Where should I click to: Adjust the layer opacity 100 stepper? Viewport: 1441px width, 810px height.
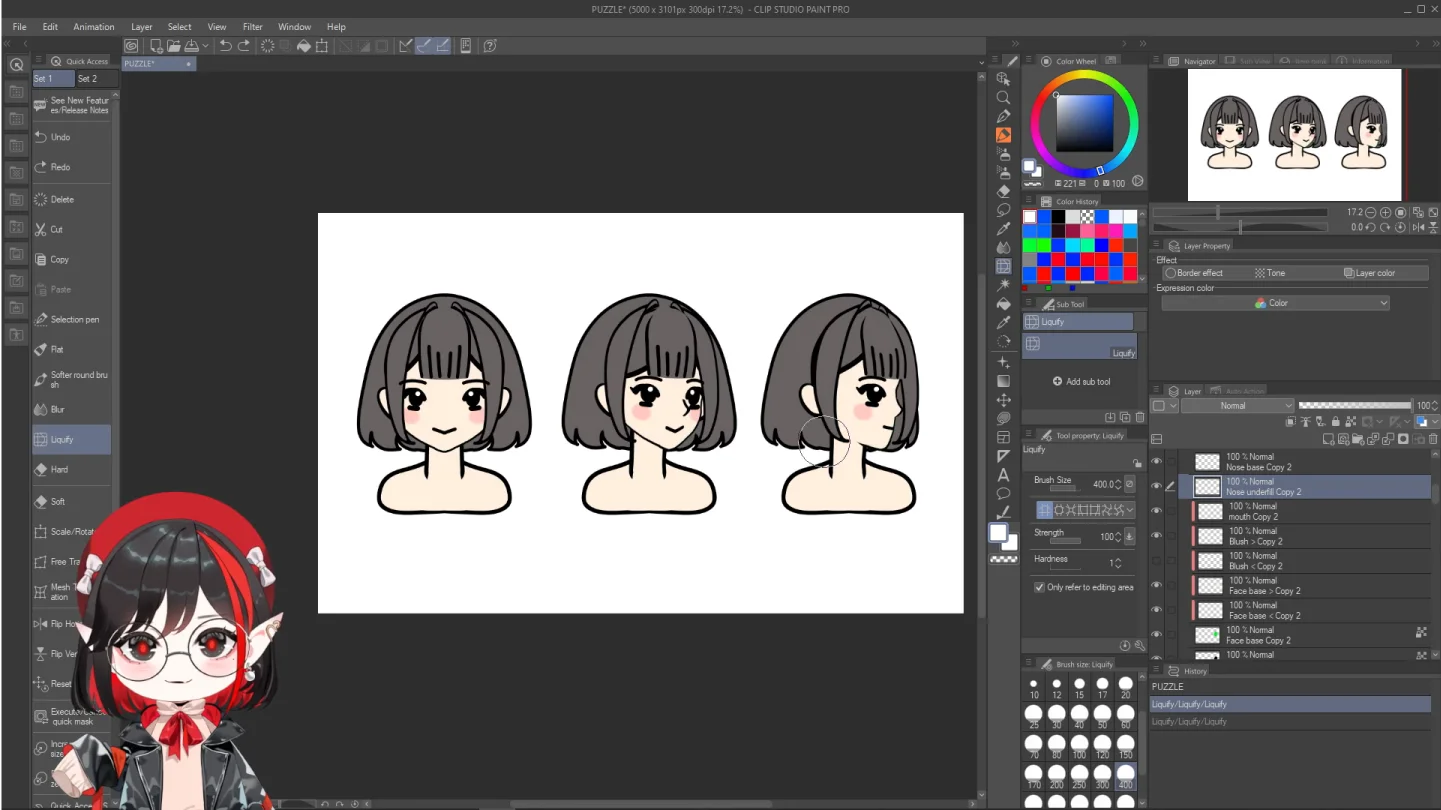point(1436,406)
